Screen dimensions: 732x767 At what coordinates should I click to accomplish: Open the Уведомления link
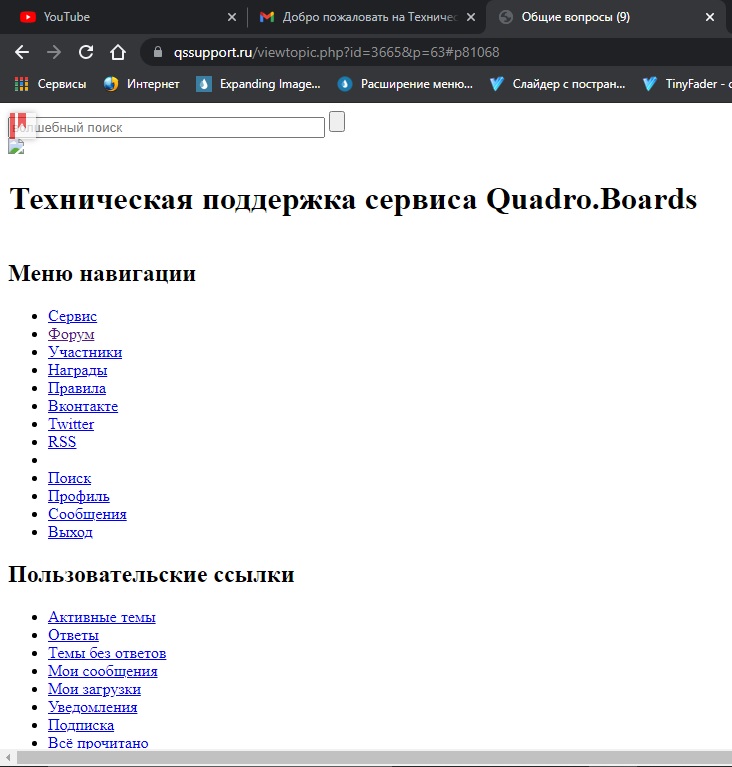pyautogui.click(x=93, y=707)
